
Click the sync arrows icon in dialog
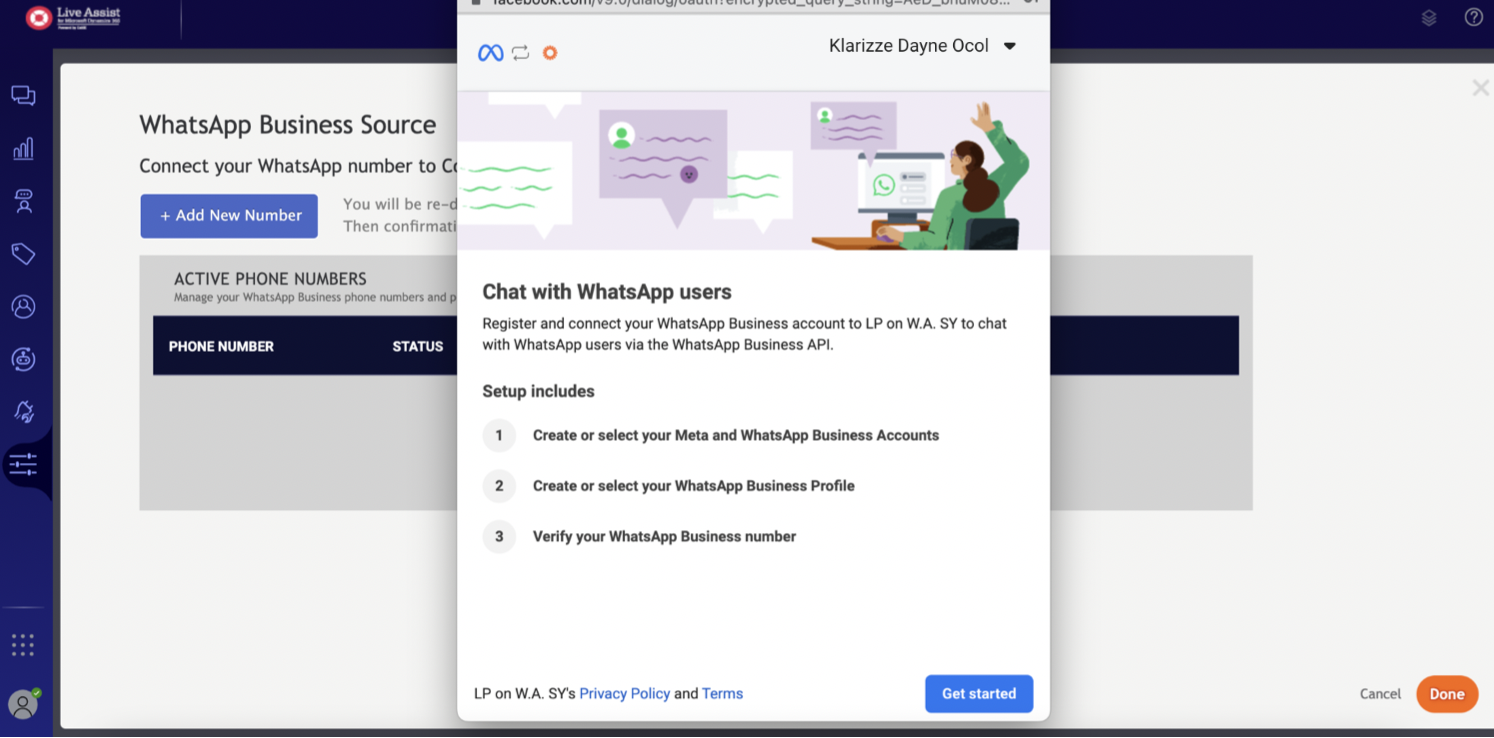tap(520, 53)
